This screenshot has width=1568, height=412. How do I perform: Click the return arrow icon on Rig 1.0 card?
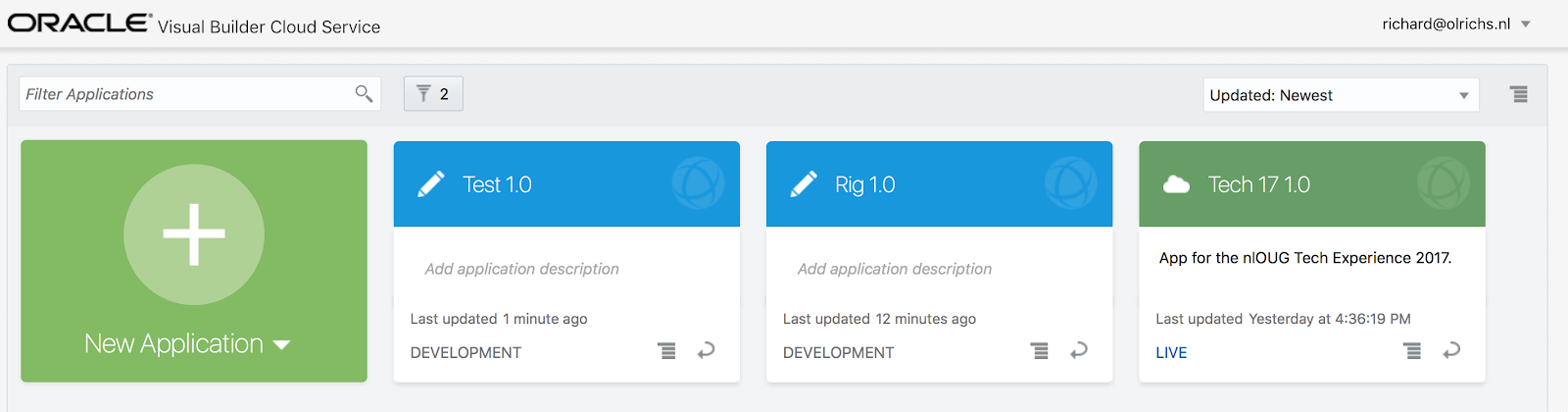1079,350
